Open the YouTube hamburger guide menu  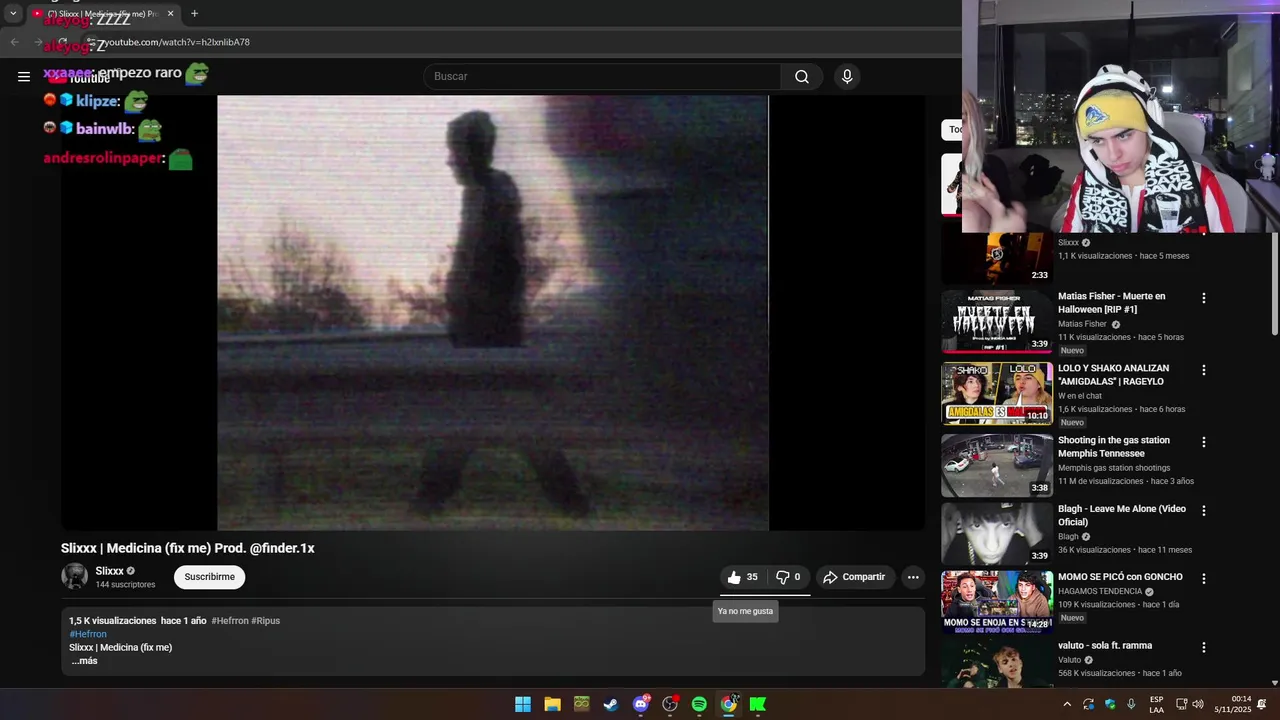tap(24, 76)
